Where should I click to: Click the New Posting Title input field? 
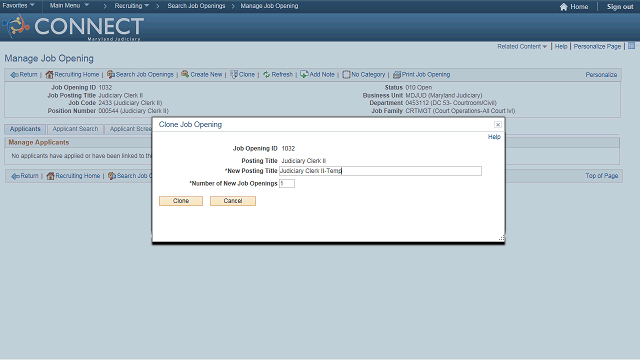click(380, 171)
